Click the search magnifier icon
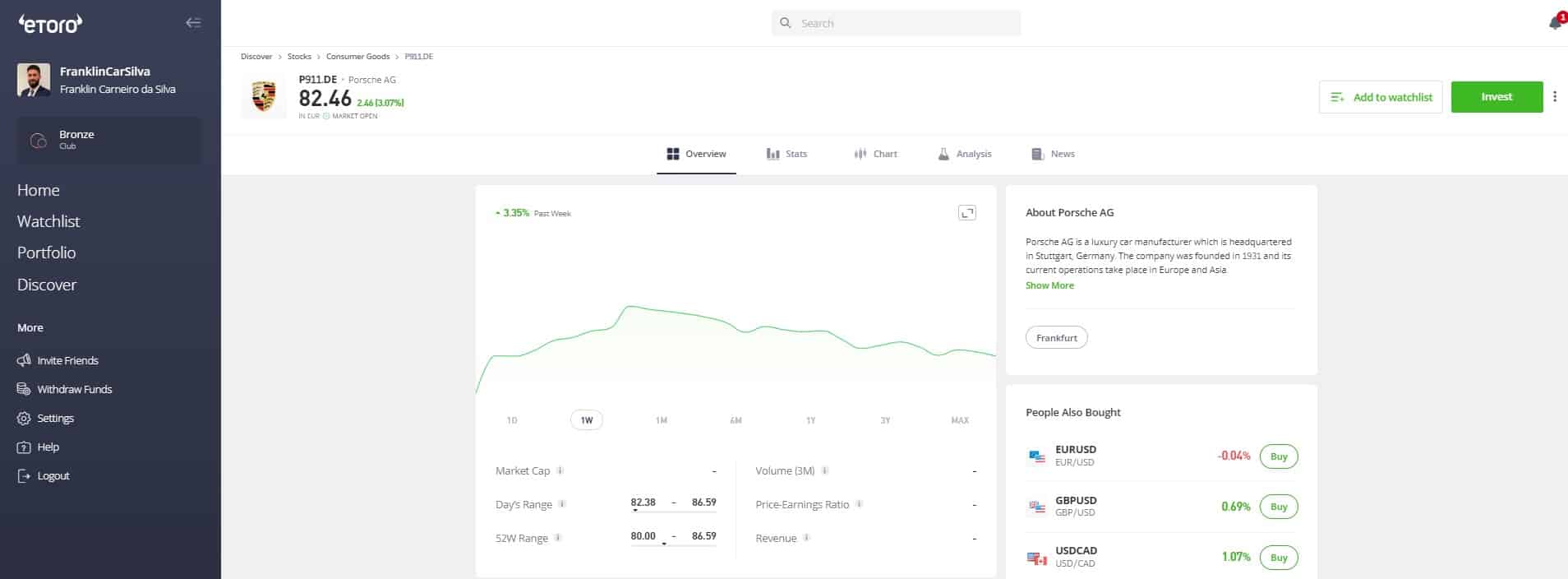 pyautogui.click(x=786, y=23)
